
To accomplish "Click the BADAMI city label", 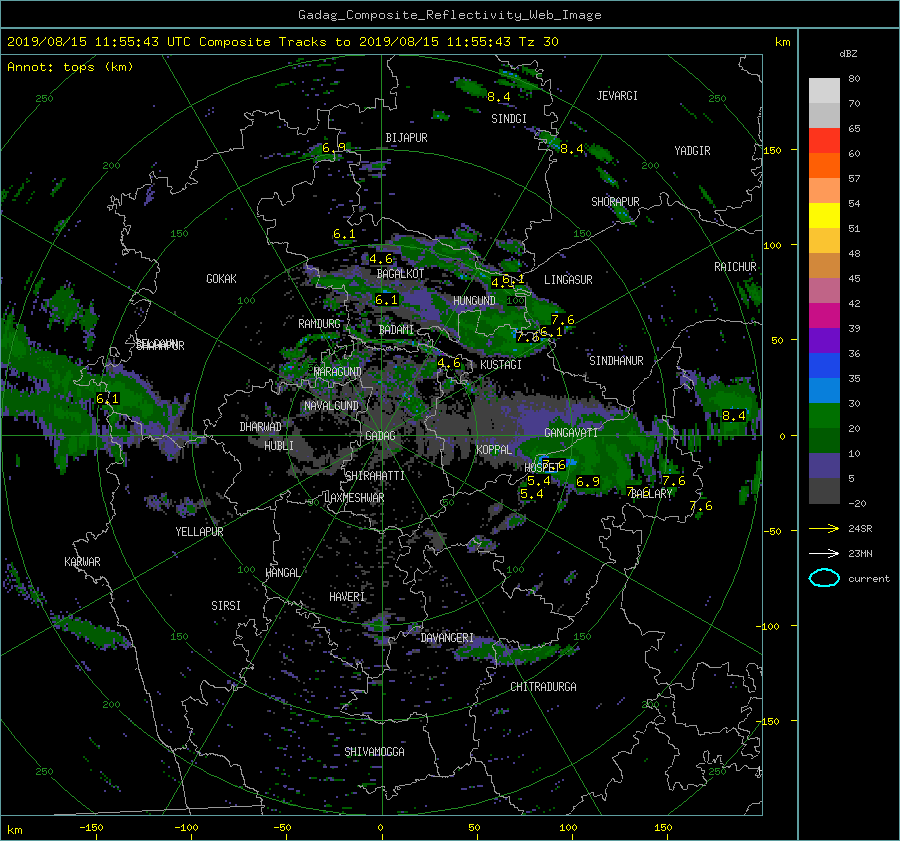I will pos(396,330).
